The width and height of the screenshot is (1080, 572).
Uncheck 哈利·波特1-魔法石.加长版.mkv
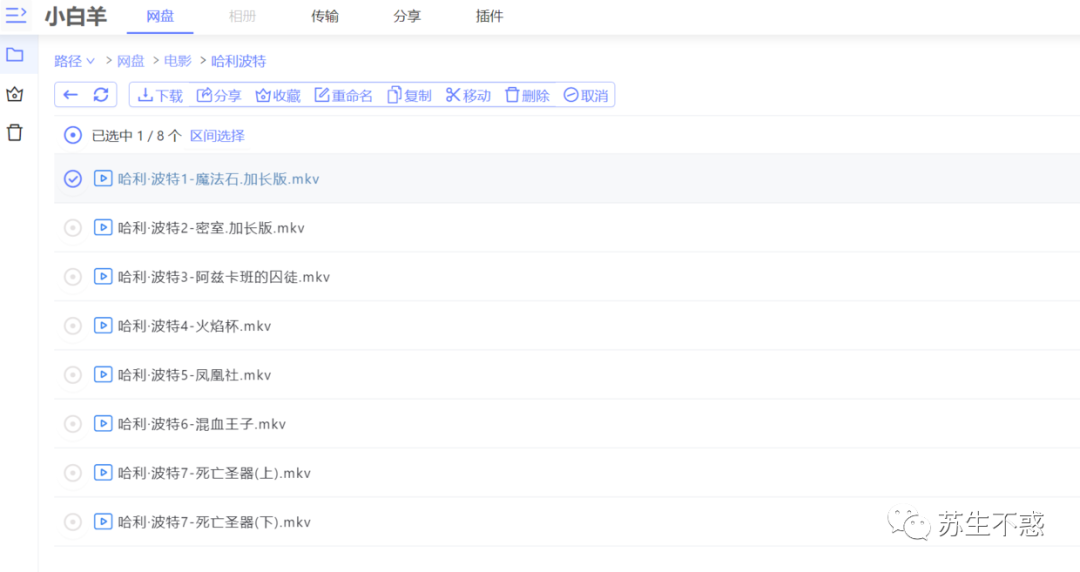click(72, 179)
